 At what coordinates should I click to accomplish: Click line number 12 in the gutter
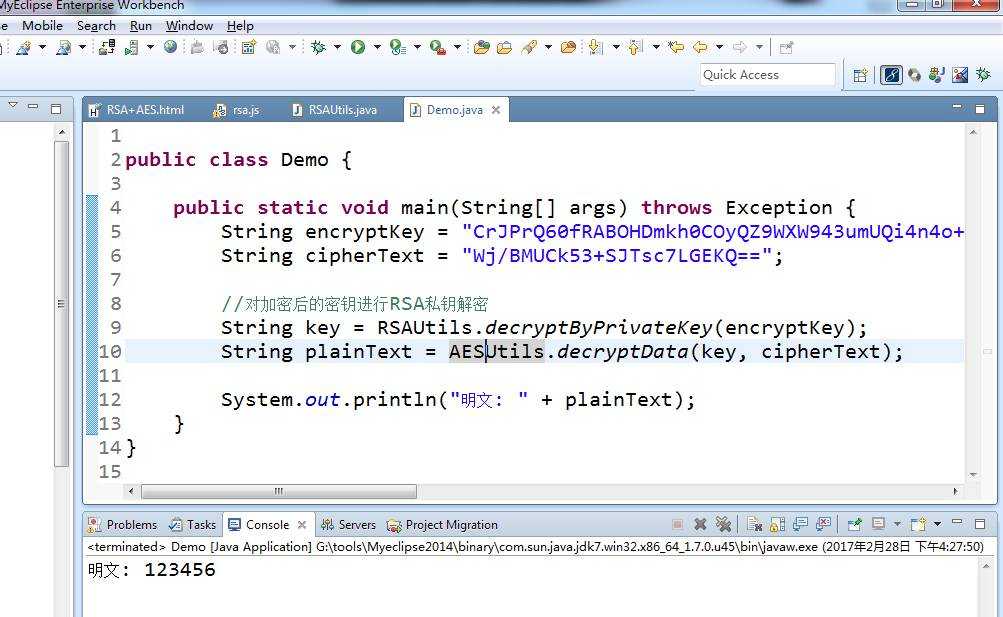click(x=109, y=400)
